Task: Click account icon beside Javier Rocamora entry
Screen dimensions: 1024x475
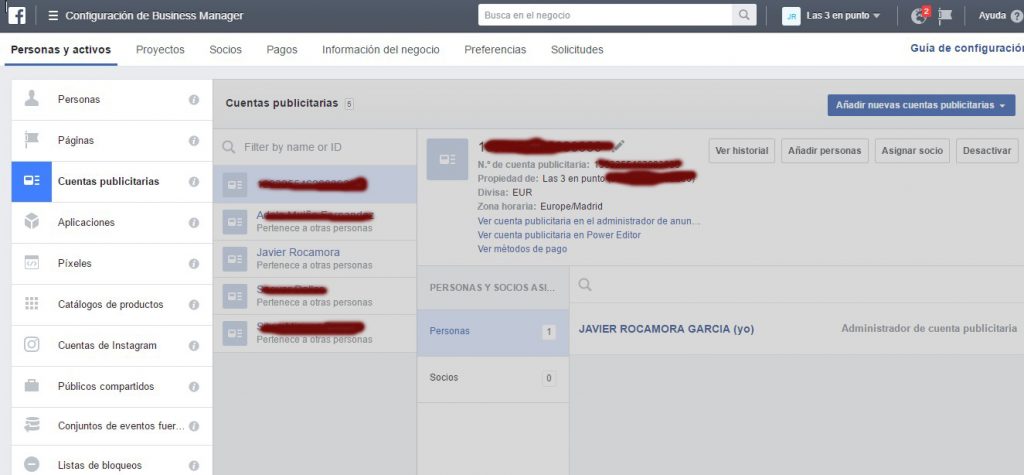Action: click(x=234, y=259)
